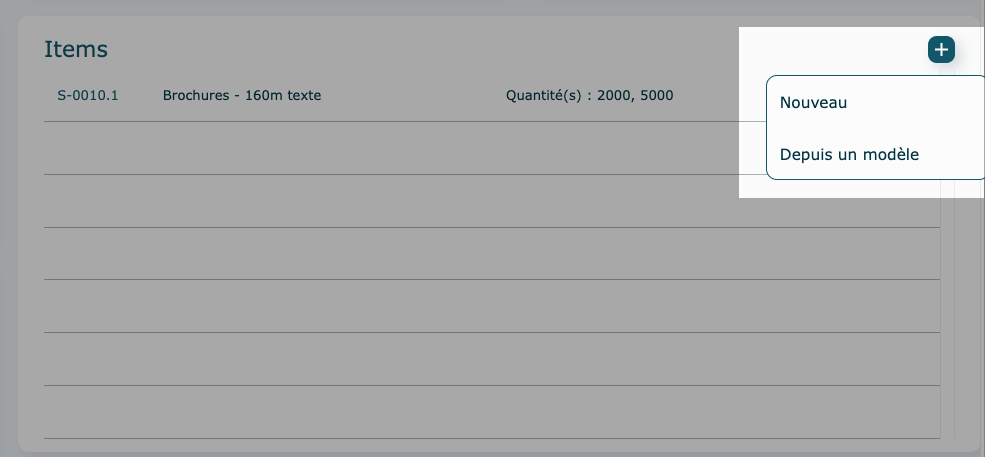This screenshot has width=985, height=457.
Task: Click the "Brochures - 160m texte" item name
Action: pyautogui.click(x=241, y=96)
